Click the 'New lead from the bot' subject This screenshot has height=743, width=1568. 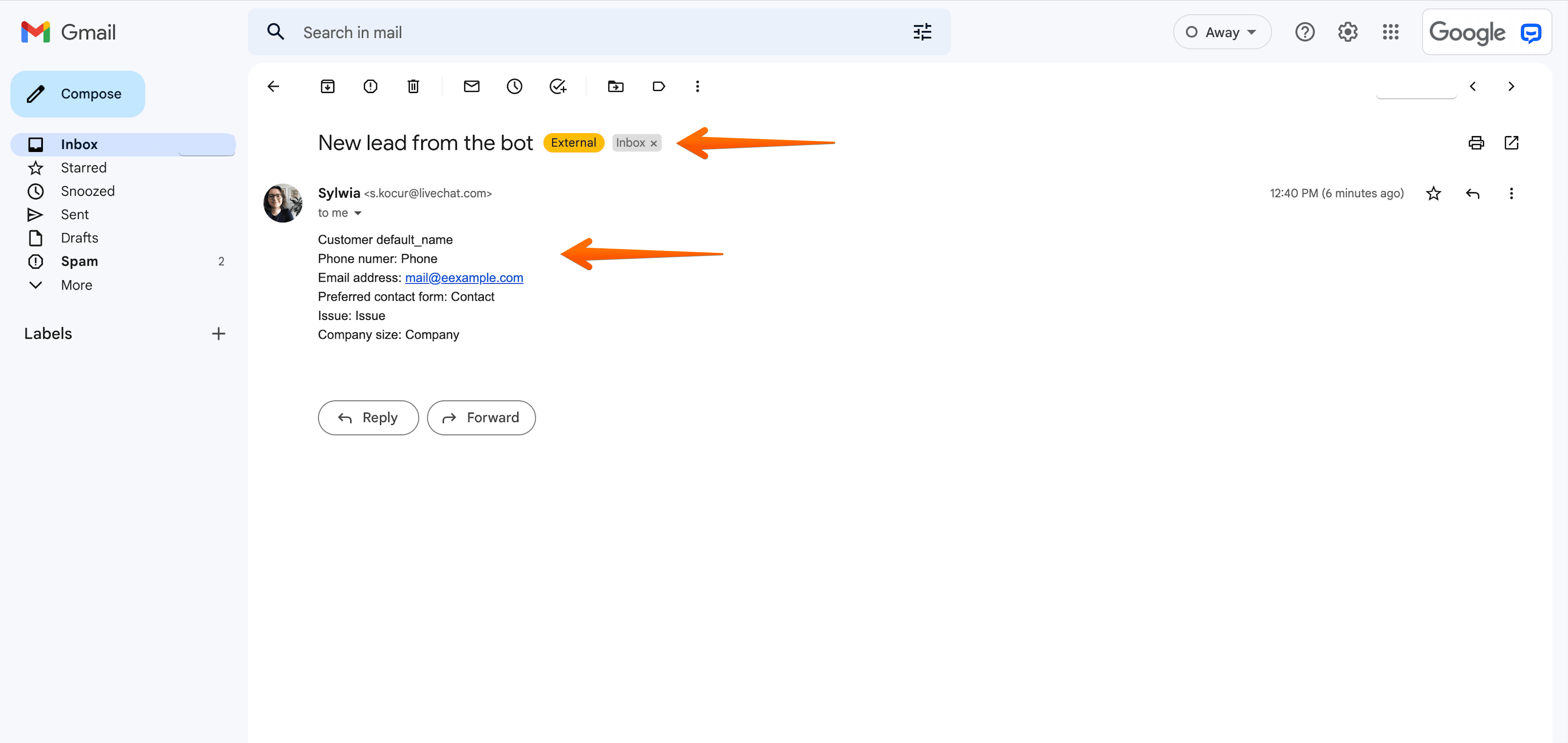point(425,143)
